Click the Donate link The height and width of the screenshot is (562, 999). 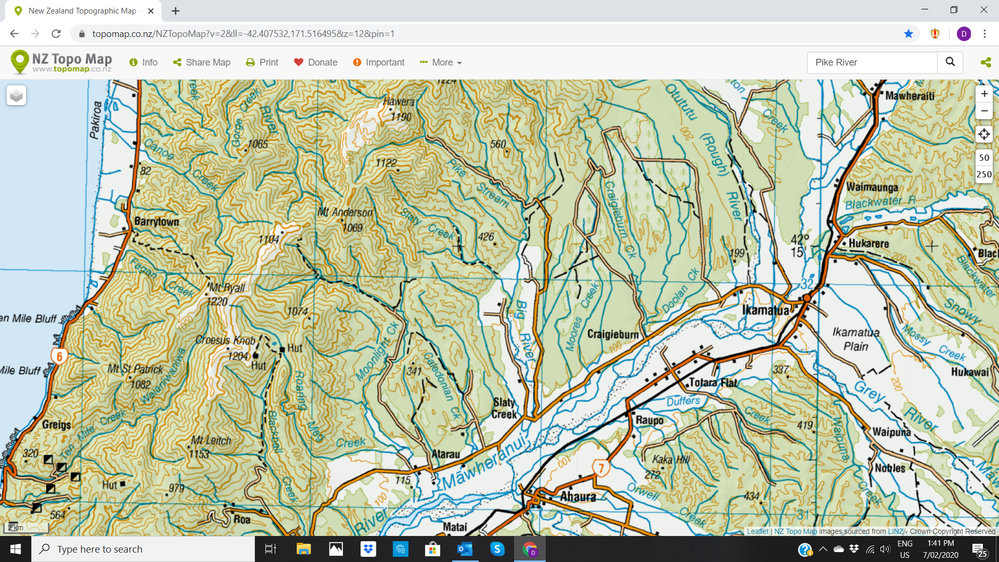point(315,62)
